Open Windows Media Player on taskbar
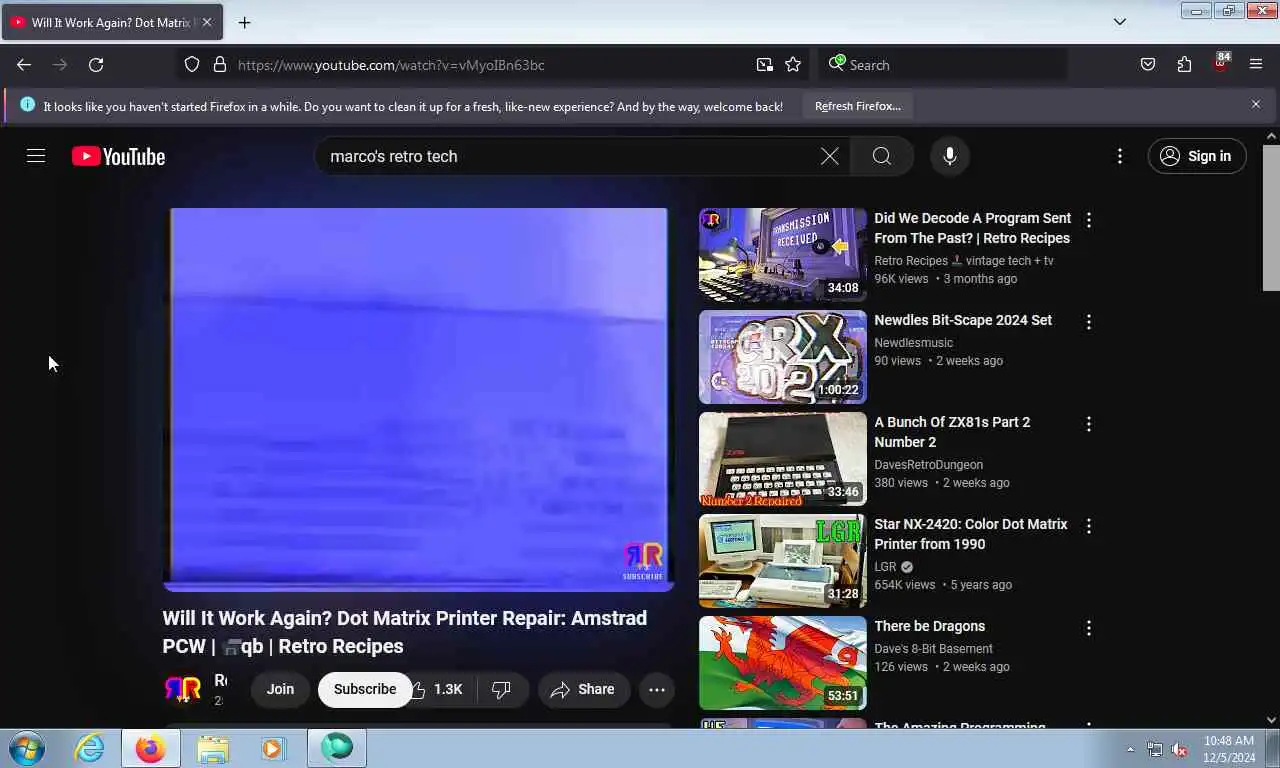The width and height of the screenshot is (1280, 768). (x=273, y=748)
